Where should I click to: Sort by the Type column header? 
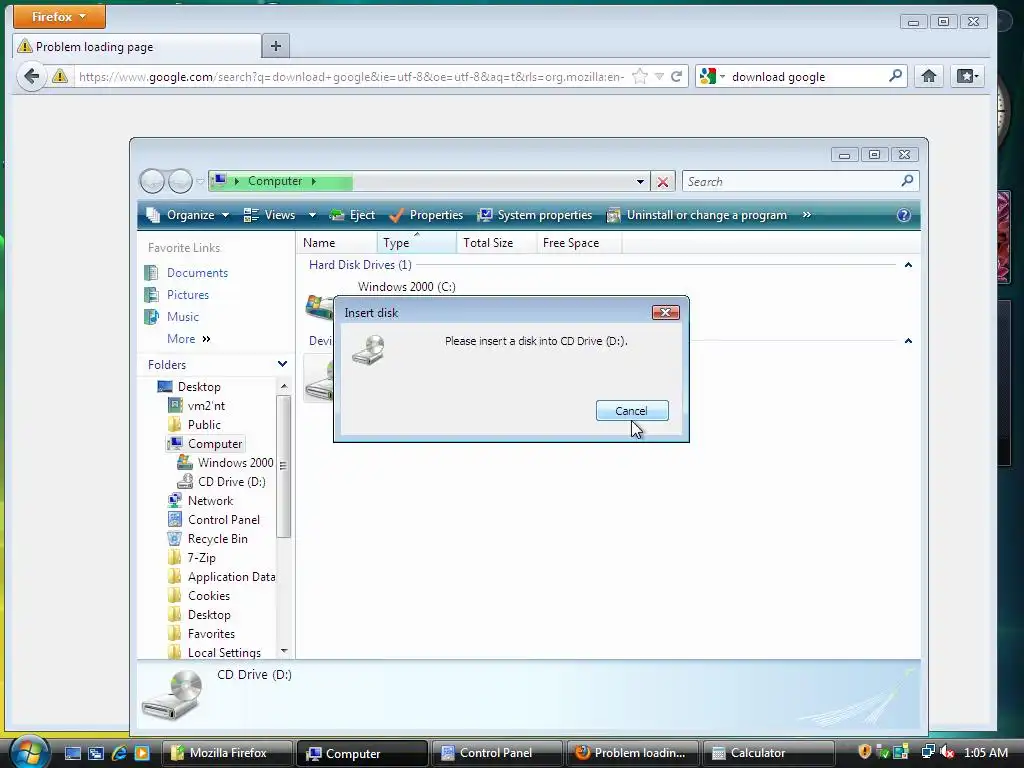click(417, 243)
